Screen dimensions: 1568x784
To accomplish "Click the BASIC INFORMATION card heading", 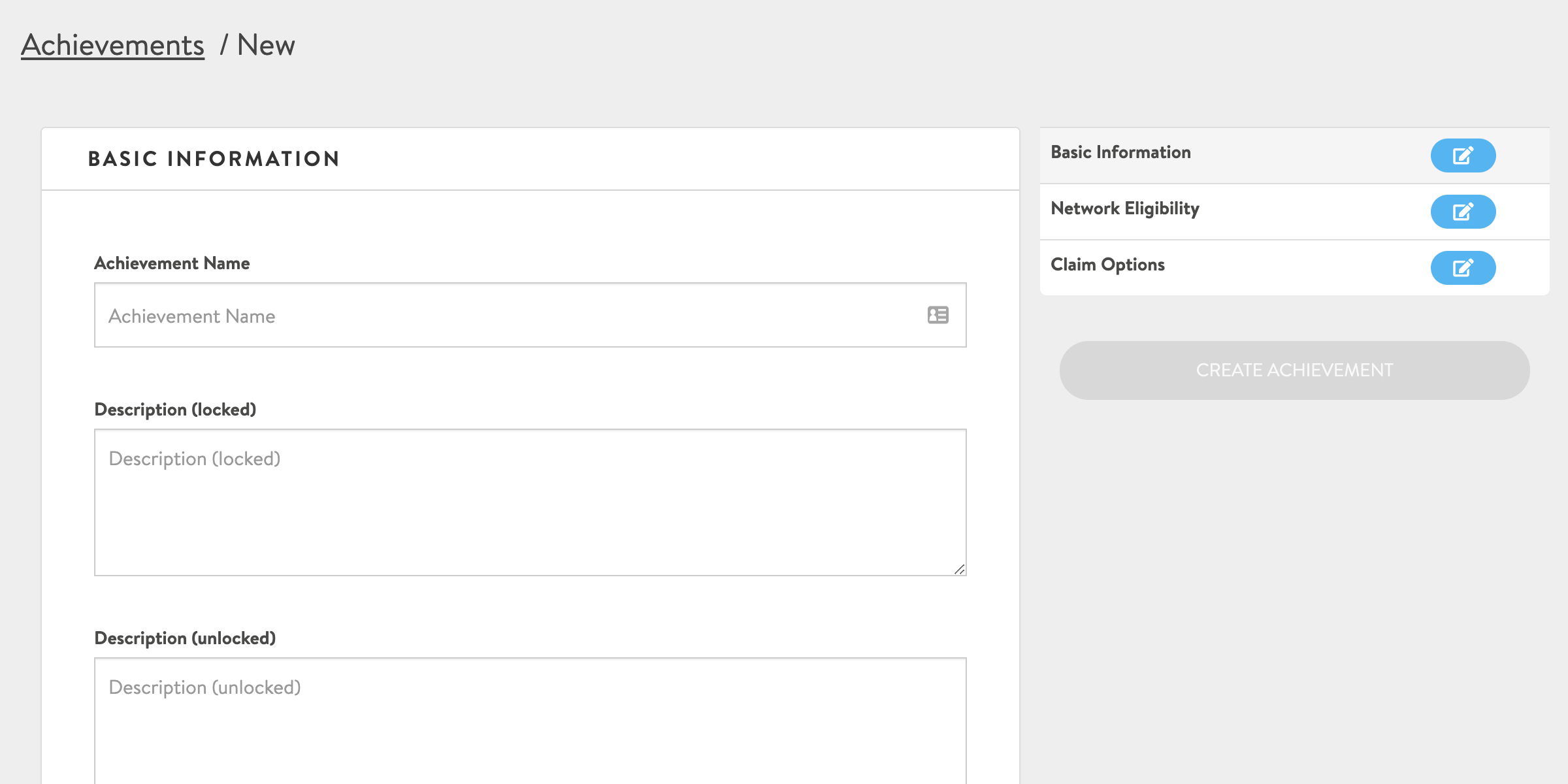I will (x=214, y=159).
